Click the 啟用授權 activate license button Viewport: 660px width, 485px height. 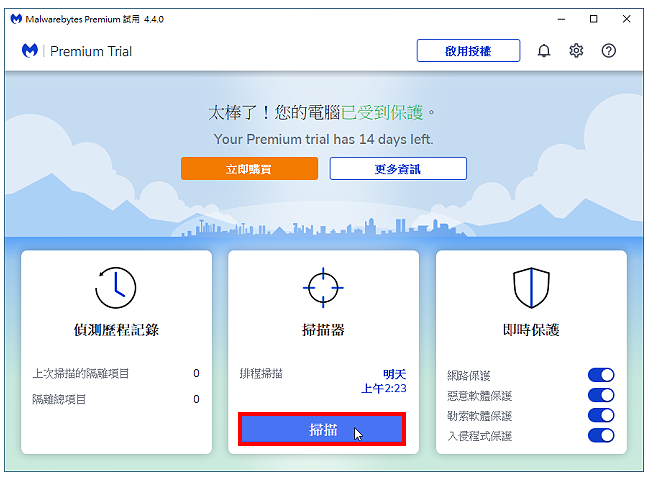[468, 51]
